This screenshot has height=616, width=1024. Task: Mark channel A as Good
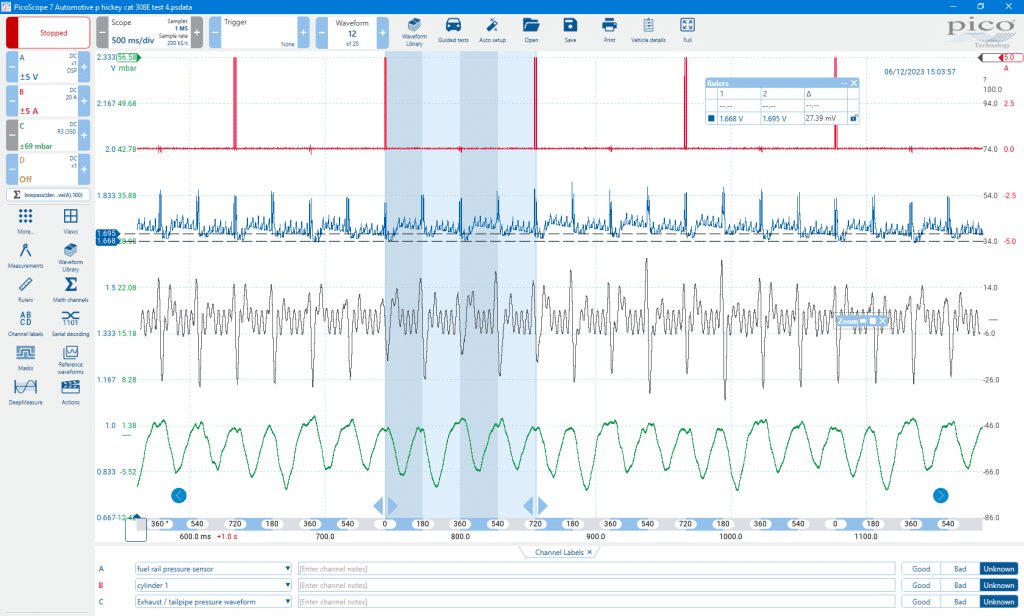tap(921, 569)
